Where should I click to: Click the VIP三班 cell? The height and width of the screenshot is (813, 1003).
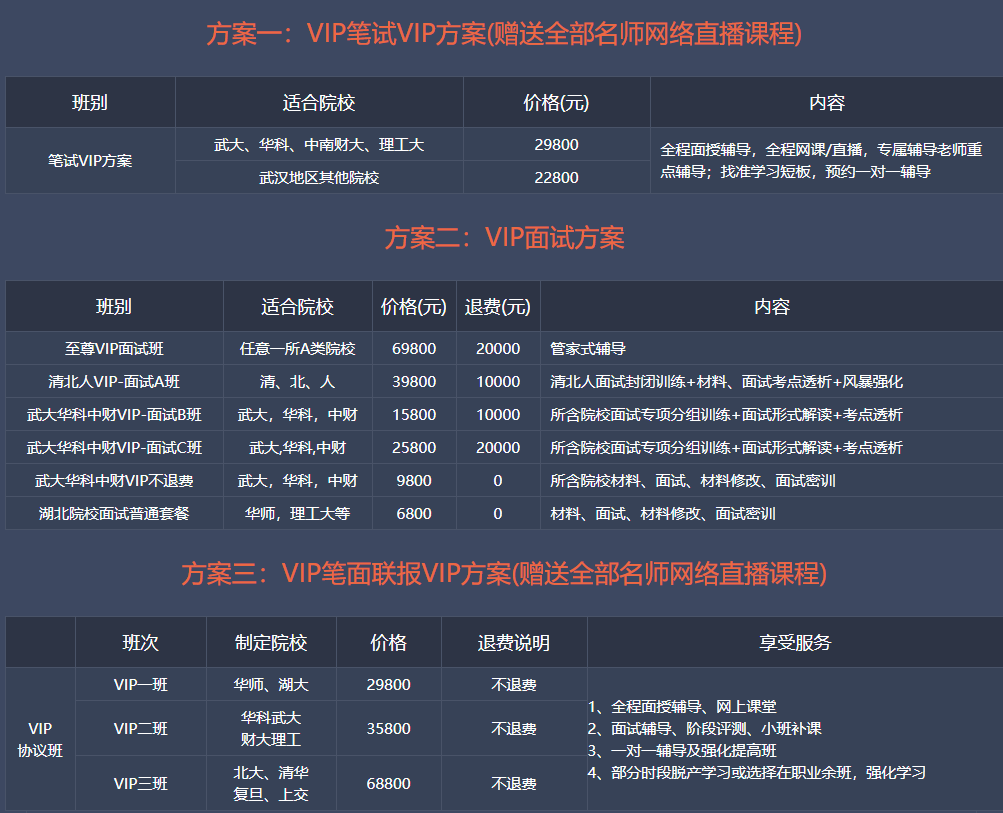pyautogui.click(x=141, y=784)
